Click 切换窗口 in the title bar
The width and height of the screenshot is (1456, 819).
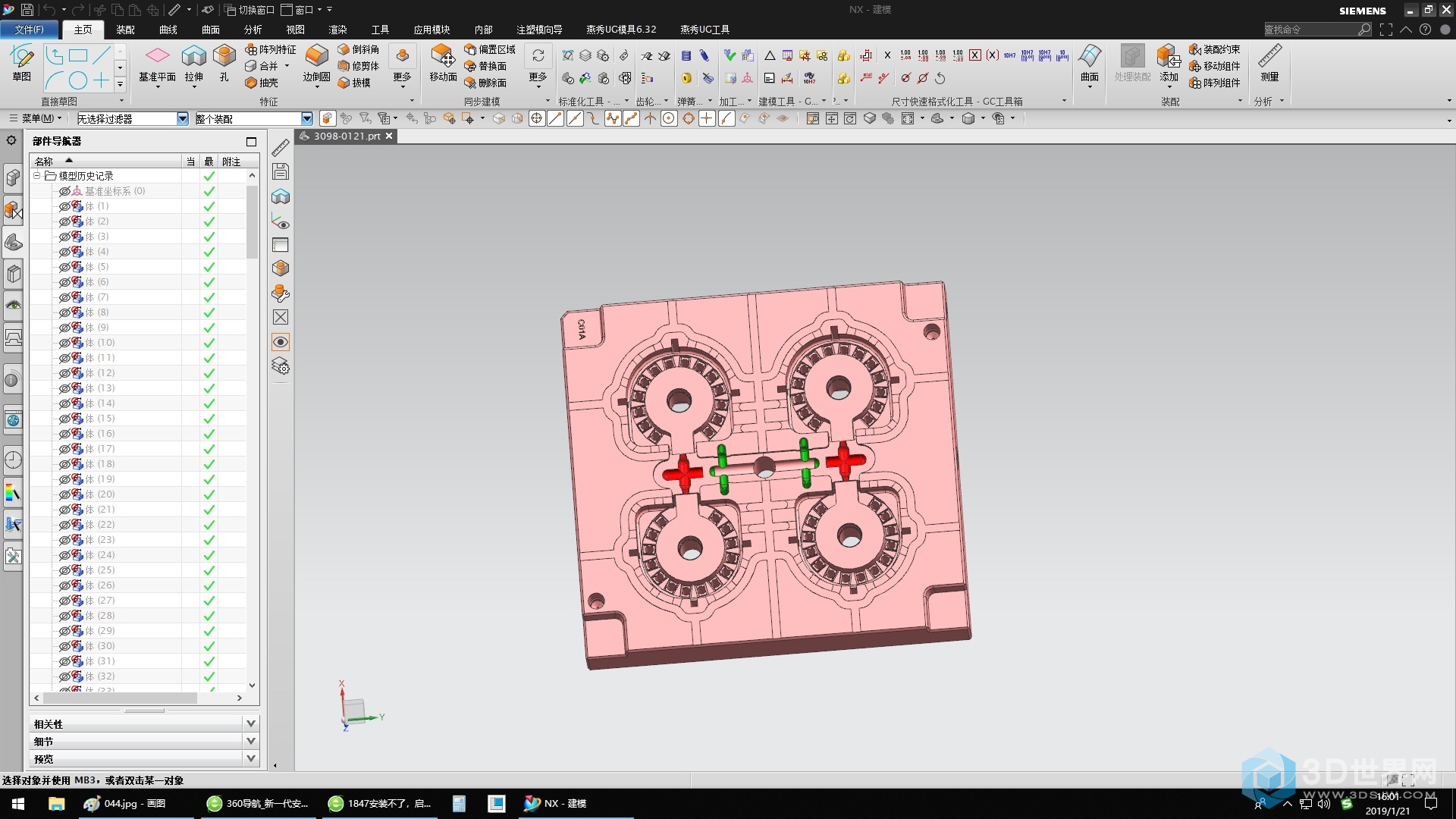[x=249, y=10]
